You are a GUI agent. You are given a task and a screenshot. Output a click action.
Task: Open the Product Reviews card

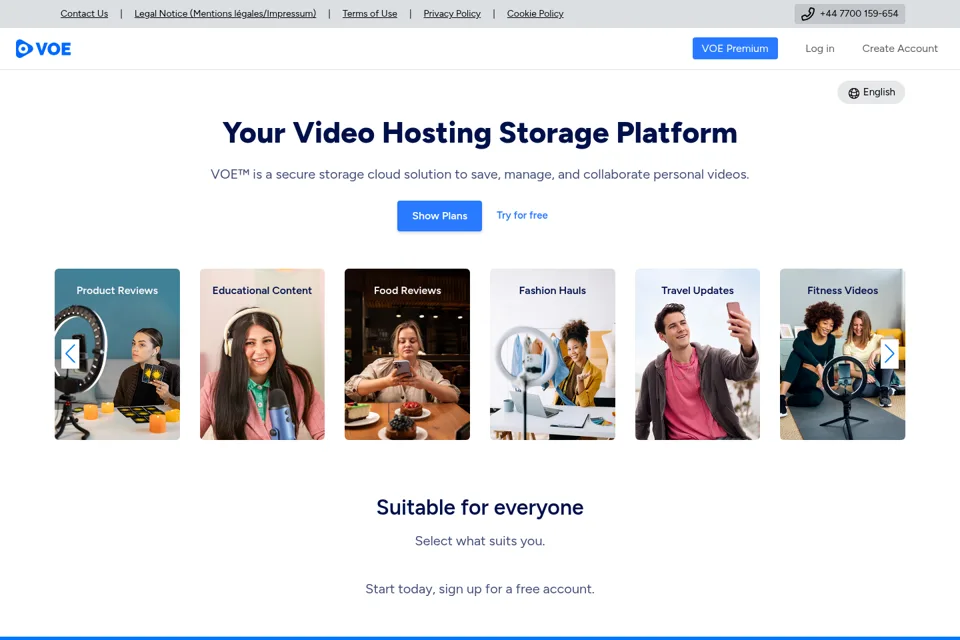117,354
